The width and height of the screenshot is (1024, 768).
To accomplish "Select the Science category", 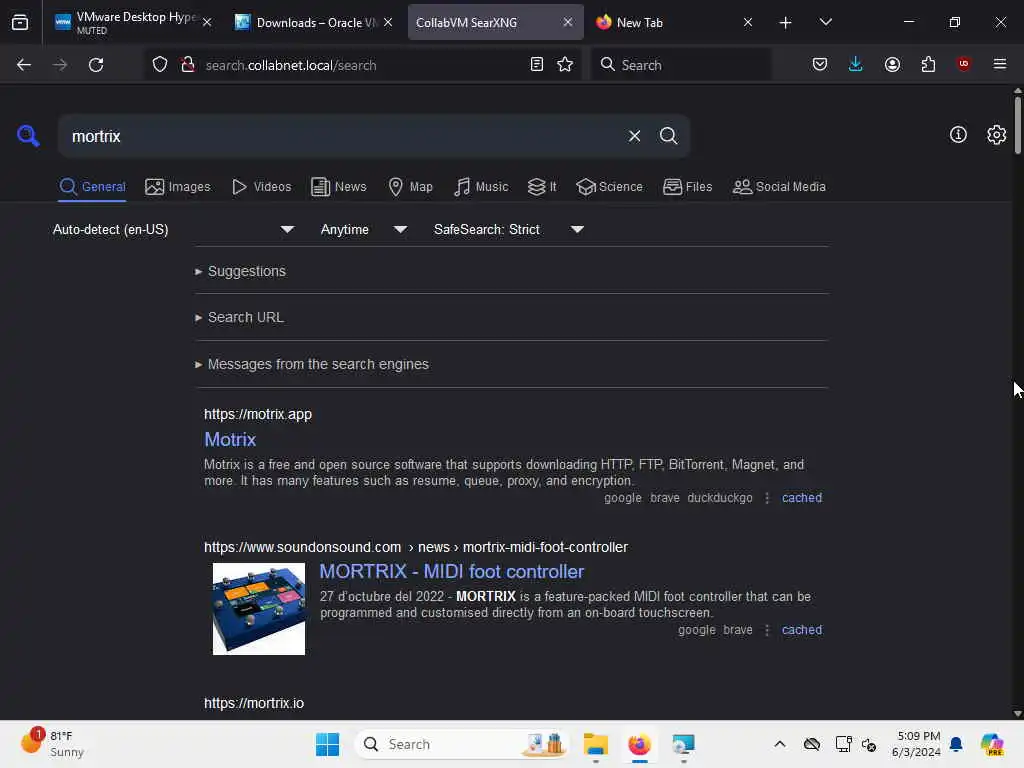I will 609,187.
